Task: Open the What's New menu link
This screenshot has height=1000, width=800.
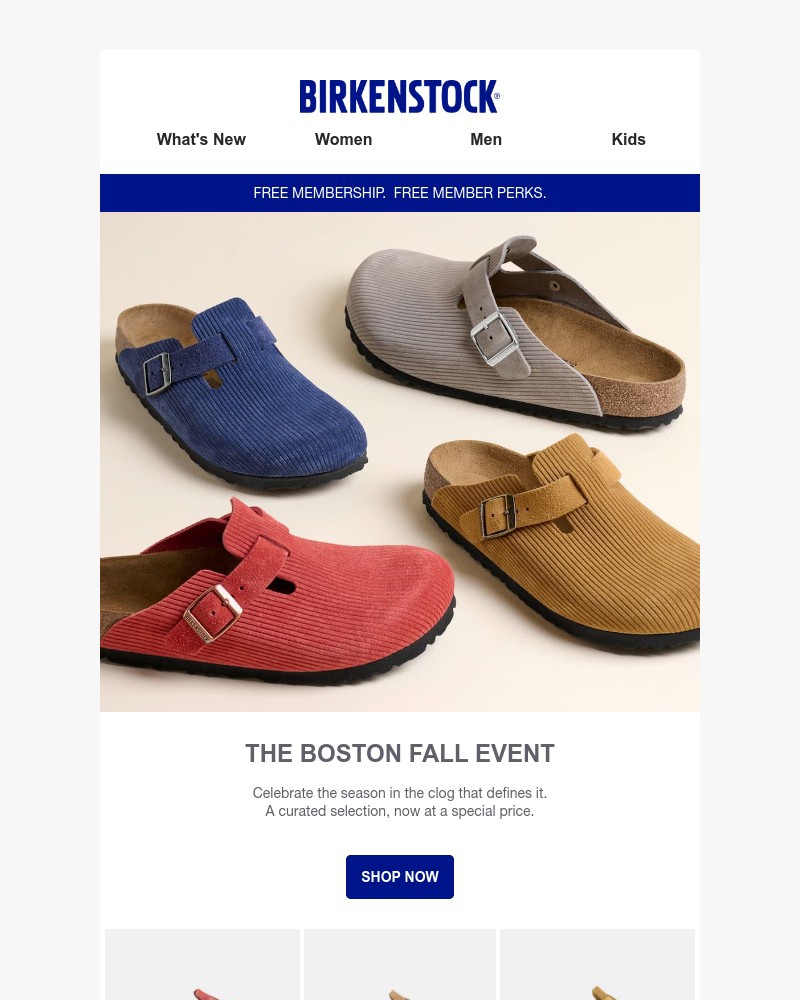Action: [201, 139]
